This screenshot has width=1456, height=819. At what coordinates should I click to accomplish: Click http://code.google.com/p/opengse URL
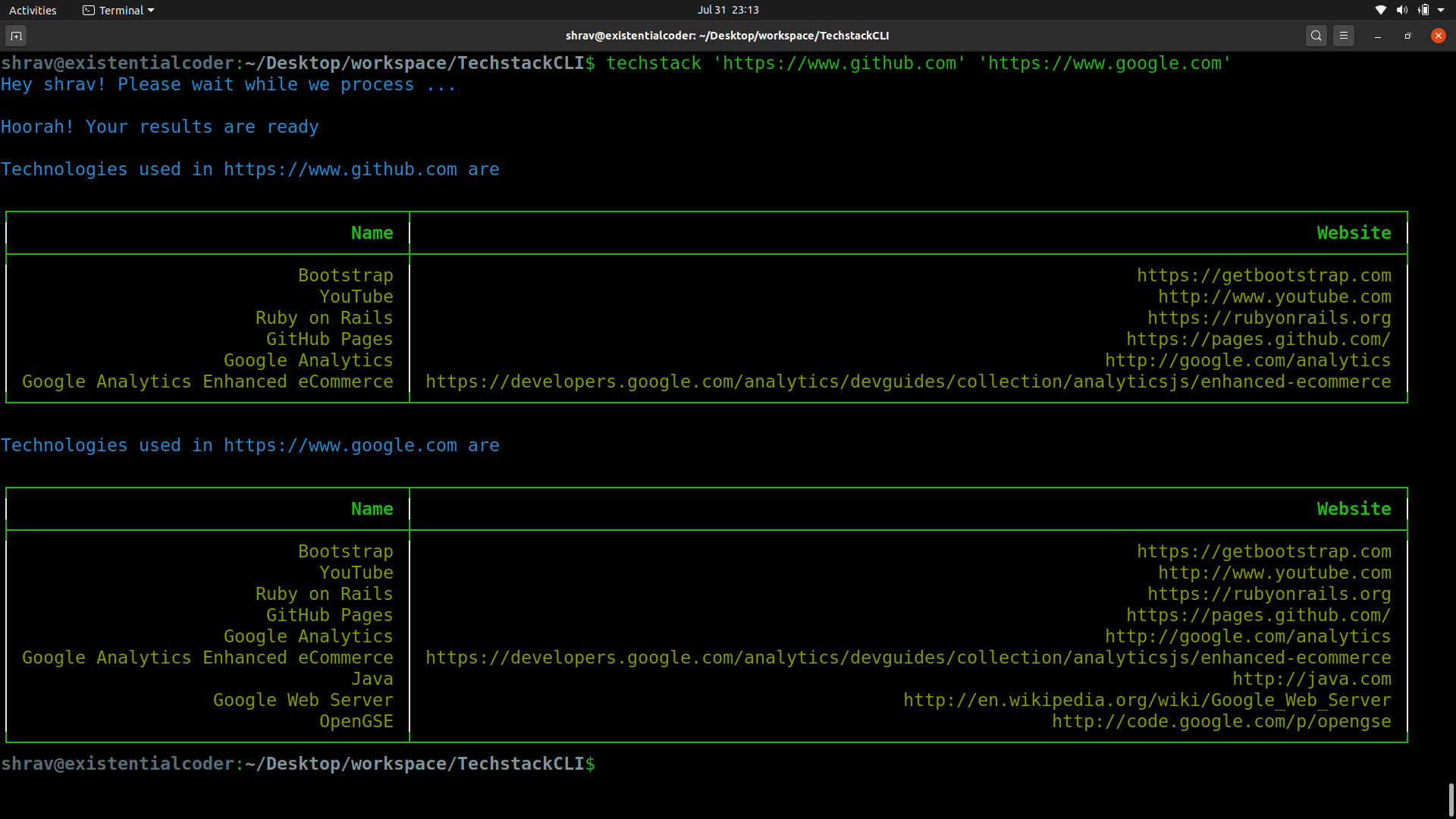point(1222,722)
